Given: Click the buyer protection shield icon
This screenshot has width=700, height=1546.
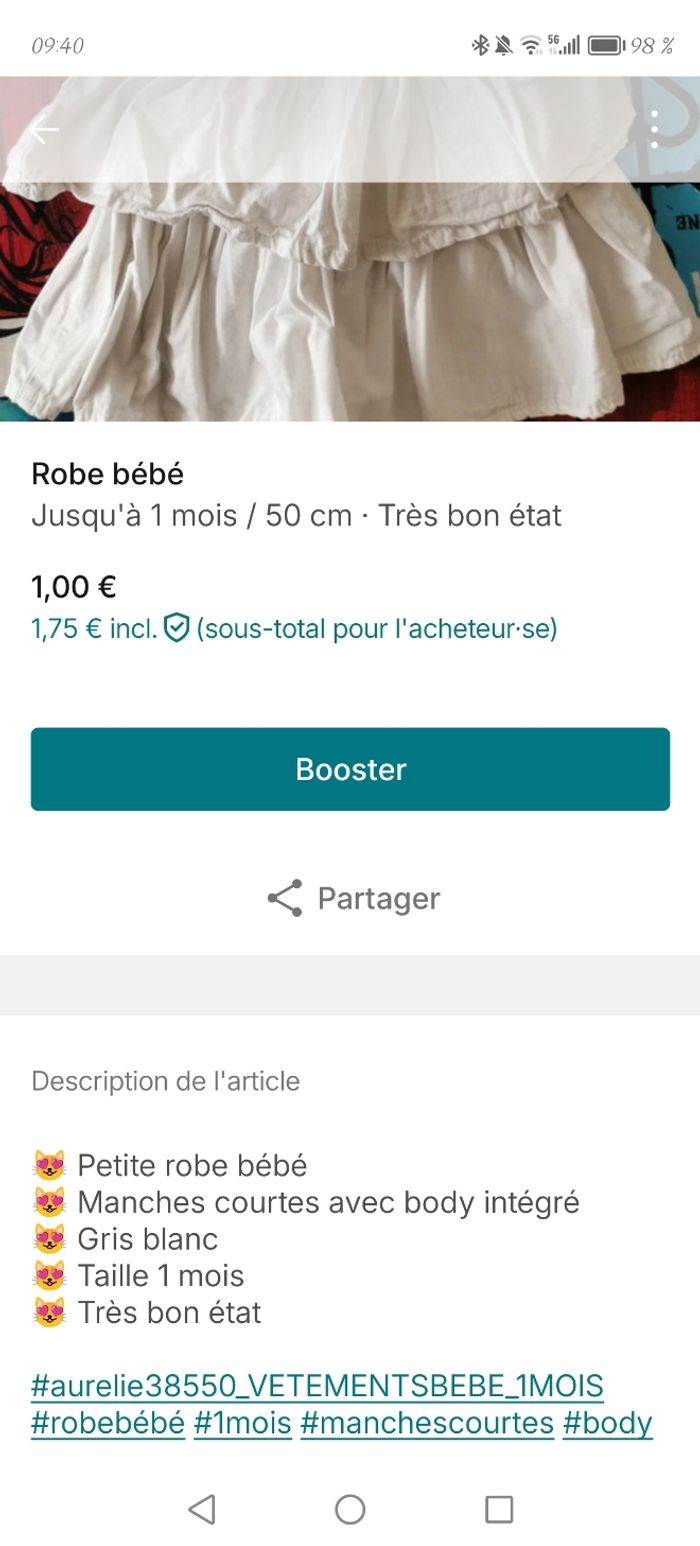Looking at the screenshot, I should (x=175, y=629).
